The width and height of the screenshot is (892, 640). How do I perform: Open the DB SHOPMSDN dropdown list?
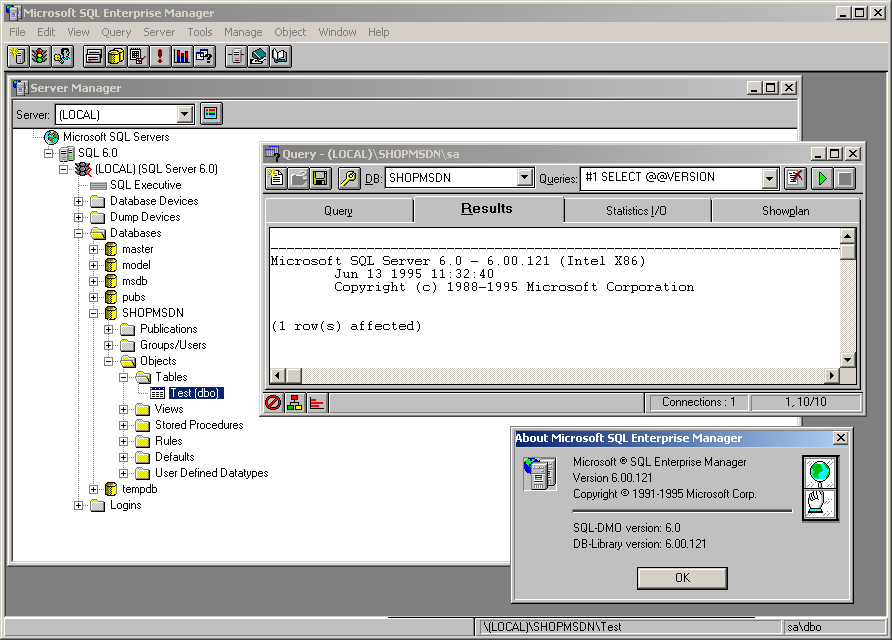pyautogui.click(x=525, y=178)
